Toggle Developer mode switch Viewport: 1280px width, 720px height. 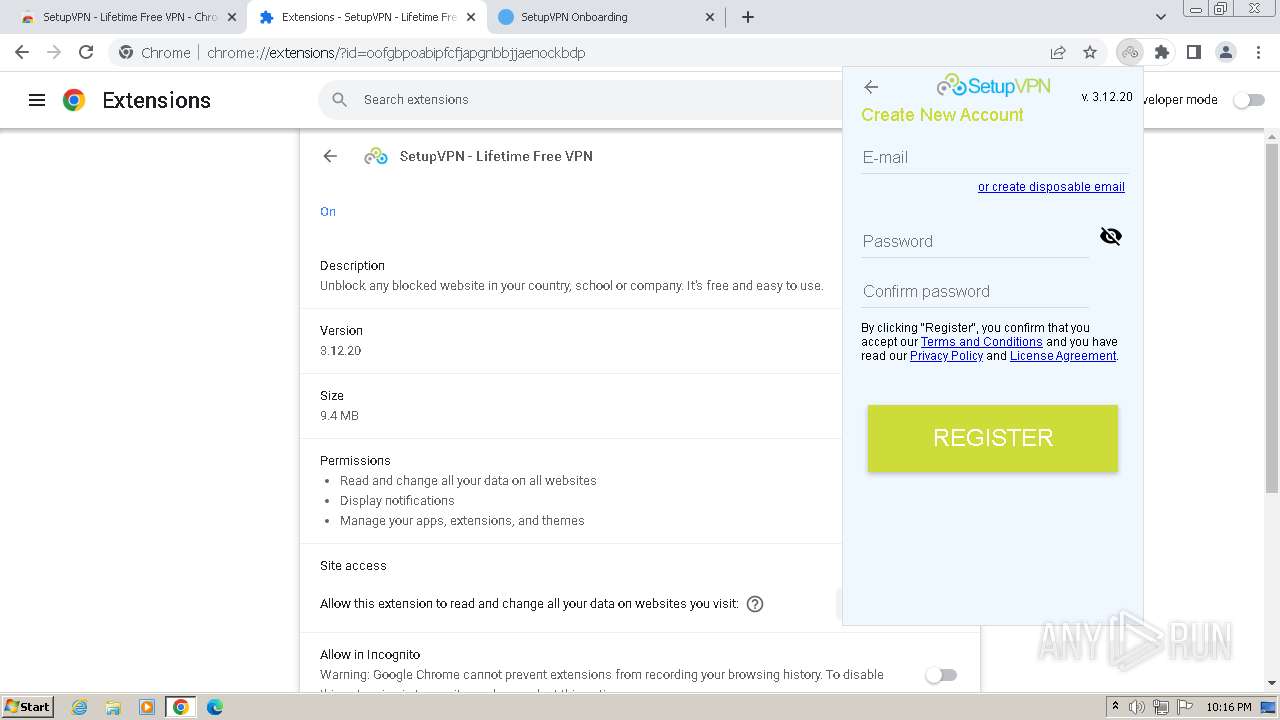click(1248, 100)
